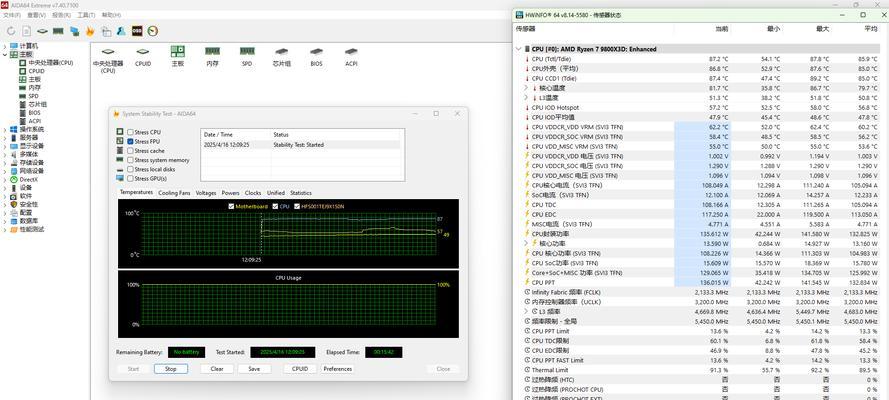889x400 pixels.
Task: Open 主板 large icon in main pane
Action: click(177, 57)
